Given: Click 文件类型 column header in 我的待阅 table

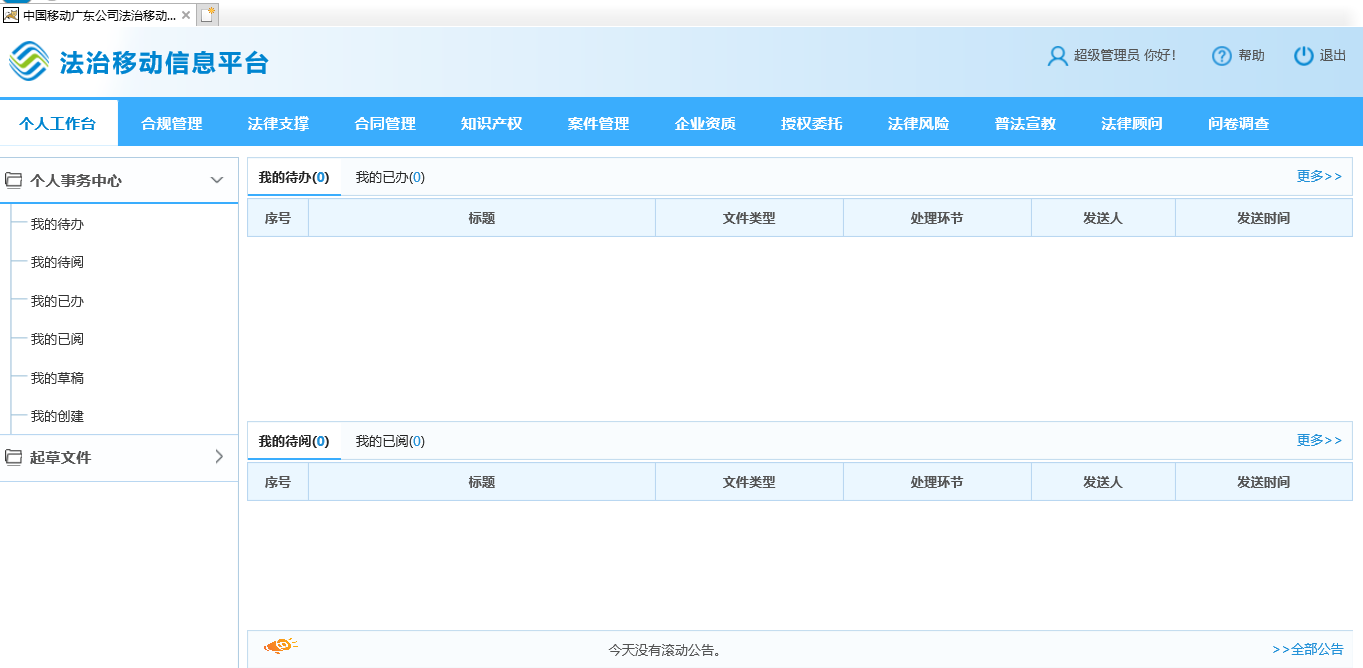Looking at the screenshot, I should (x=749, y=482).
